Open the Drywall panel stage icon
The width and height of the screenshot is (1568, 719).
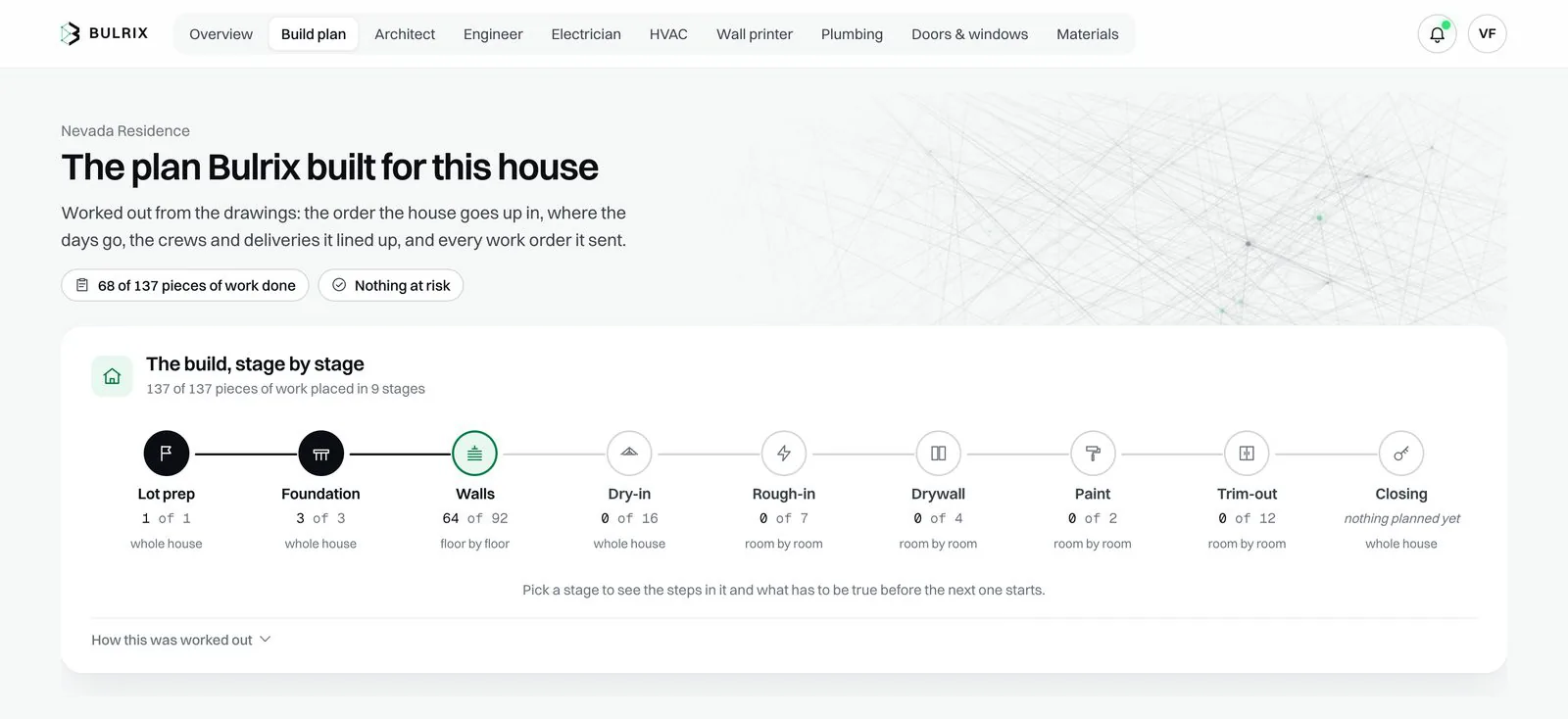938,454
